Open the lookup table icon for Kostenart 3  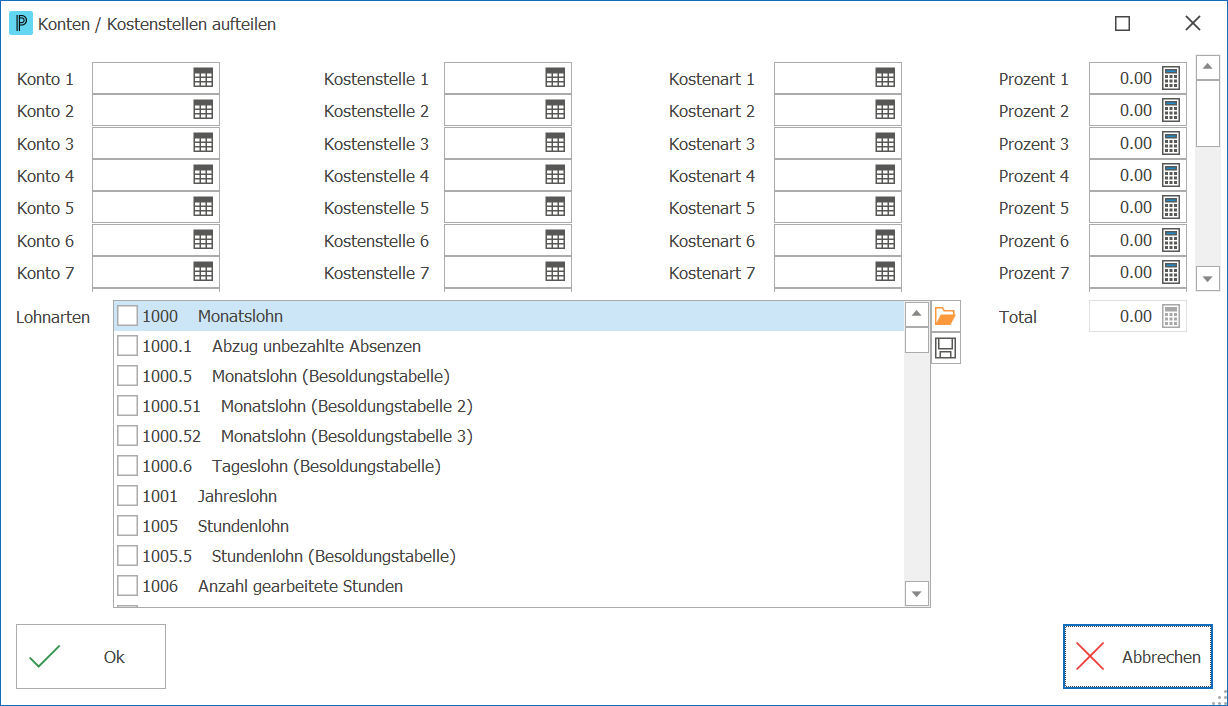click(x=885, y=143)
